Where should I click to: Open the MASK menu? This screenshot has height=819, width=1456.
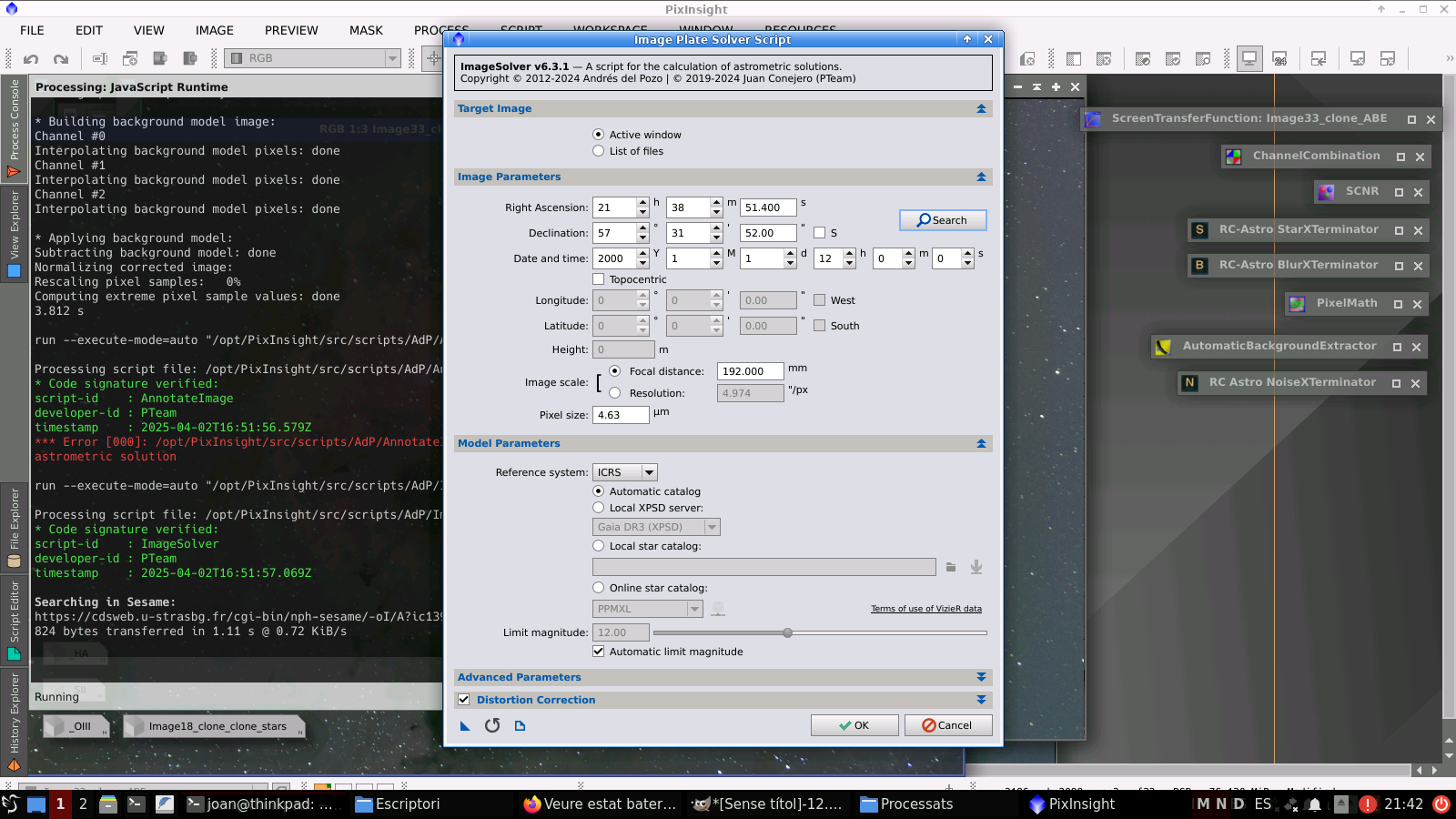(x=366, y=30)
